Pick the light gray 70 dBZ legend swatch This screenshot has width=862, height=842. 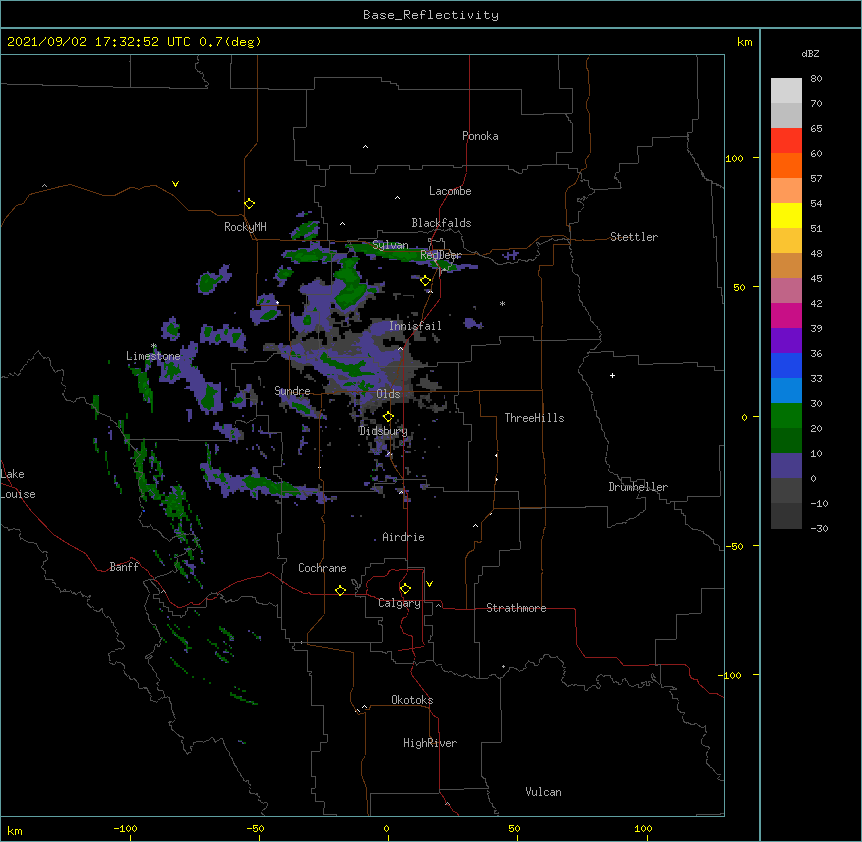(x=786, y=115)
